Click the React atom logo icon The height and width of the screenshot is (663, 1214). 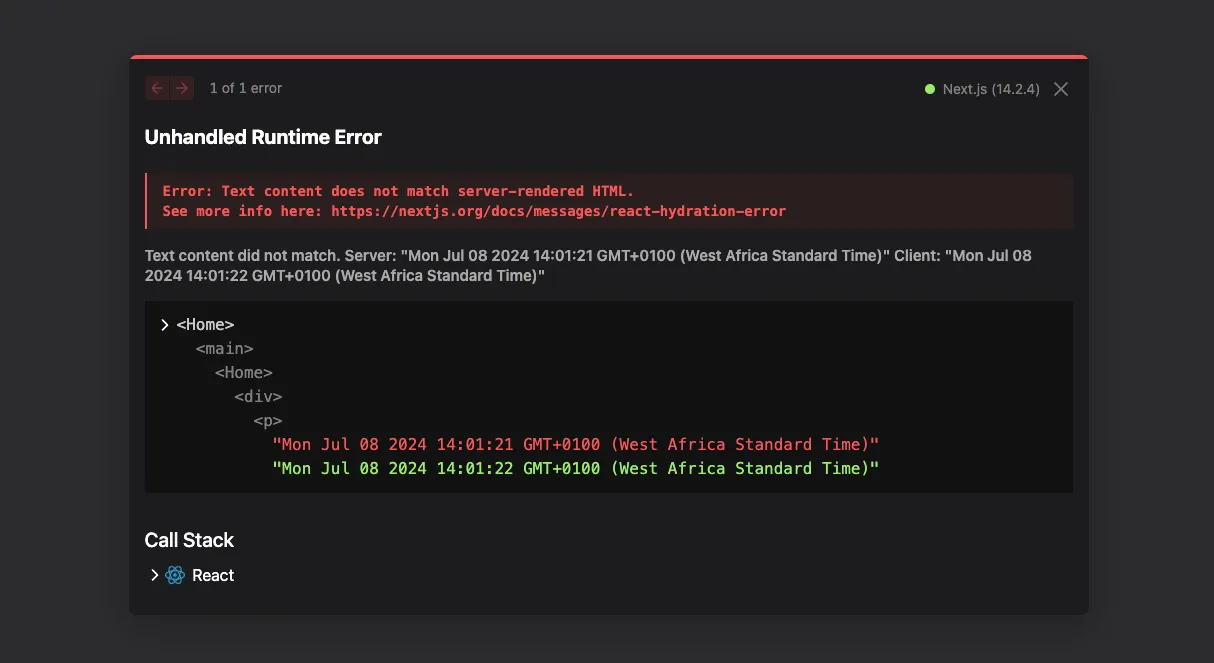(175, 575)
